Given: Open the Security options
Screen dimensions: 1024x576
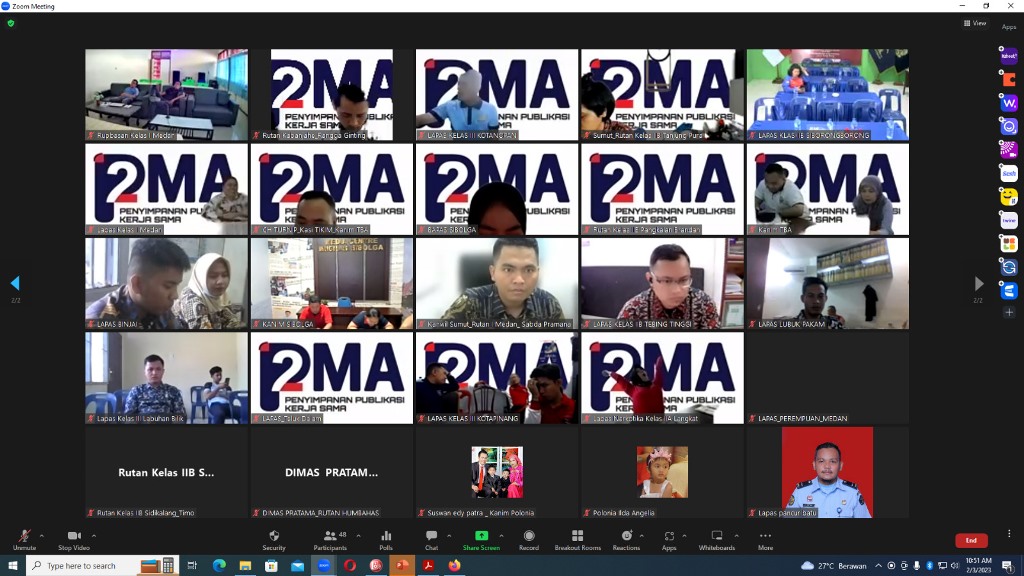Looking at the screenshot, I should click(x=273, y=540).
